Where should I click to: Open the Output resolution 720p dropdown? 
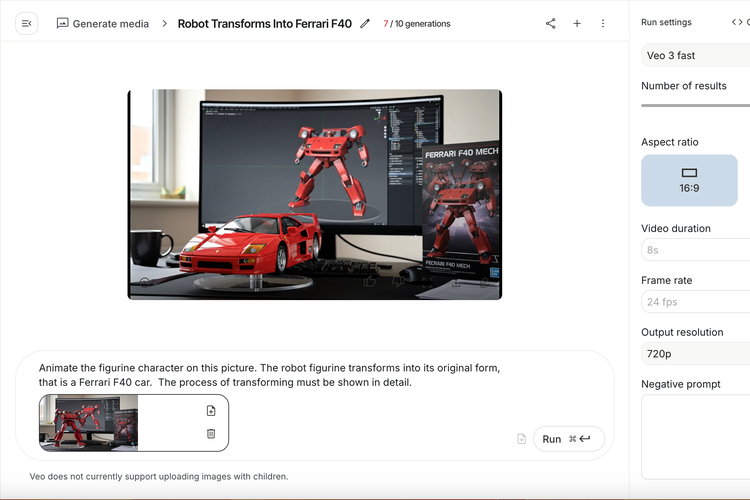tap(695, 354)
